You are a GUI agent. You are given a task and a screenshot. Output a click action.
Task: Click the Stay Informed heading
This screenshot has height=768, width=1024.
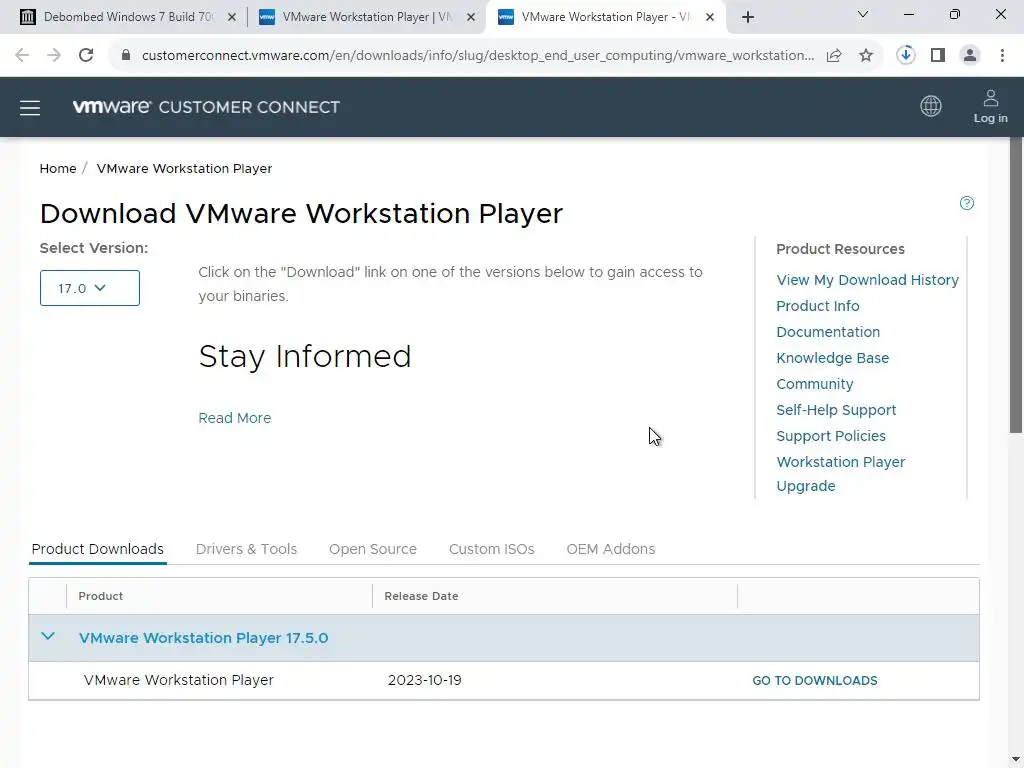305,357
